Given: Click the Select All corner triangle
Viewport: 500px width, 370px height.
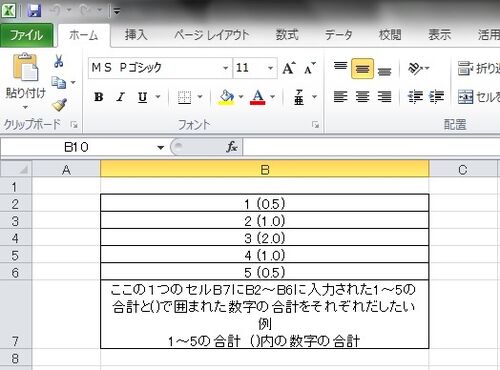Looking at the screenshot, I should pos(16,169).
